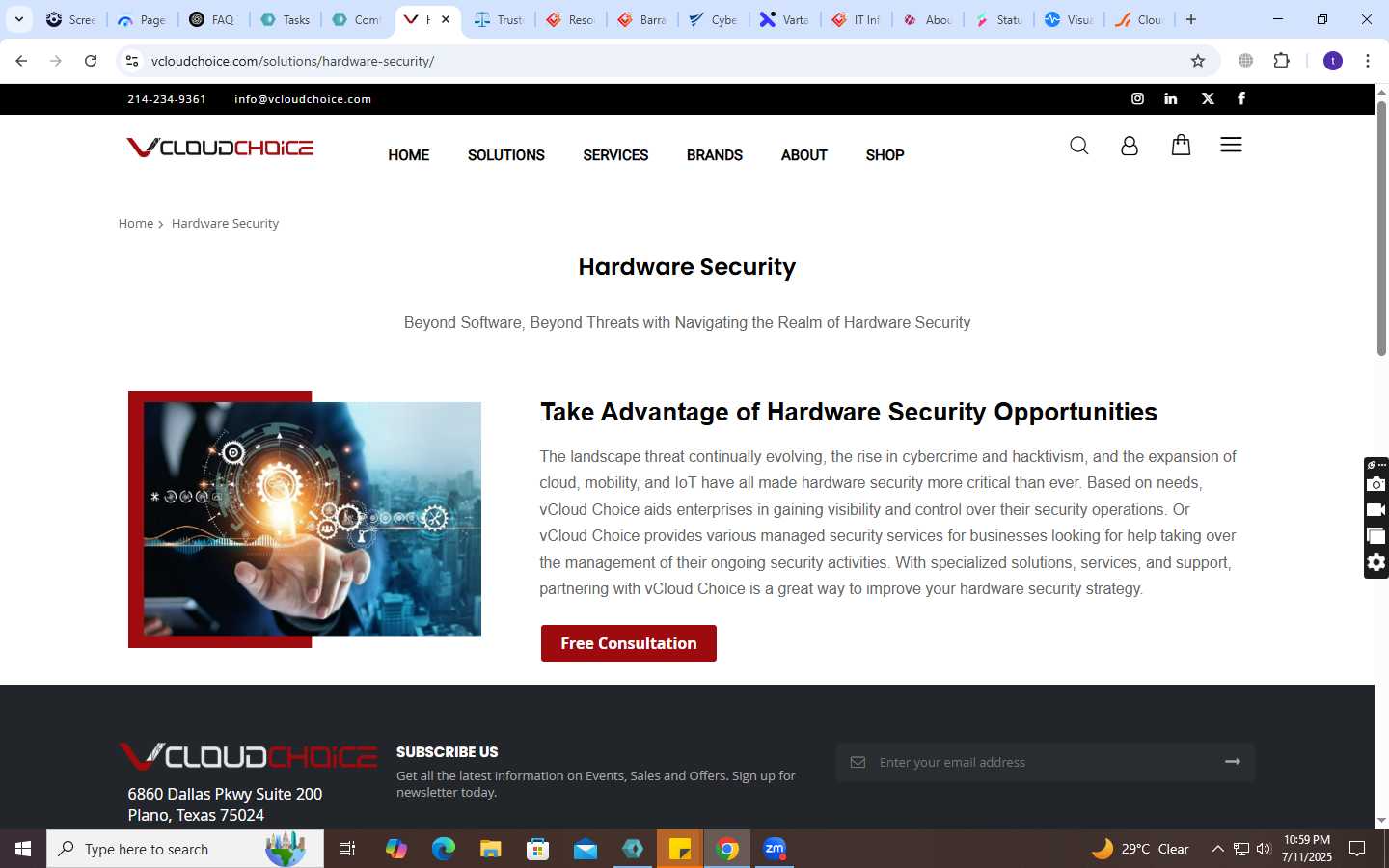
Task: Open the hamburger menu icon
Action: tap(1231, 145)
